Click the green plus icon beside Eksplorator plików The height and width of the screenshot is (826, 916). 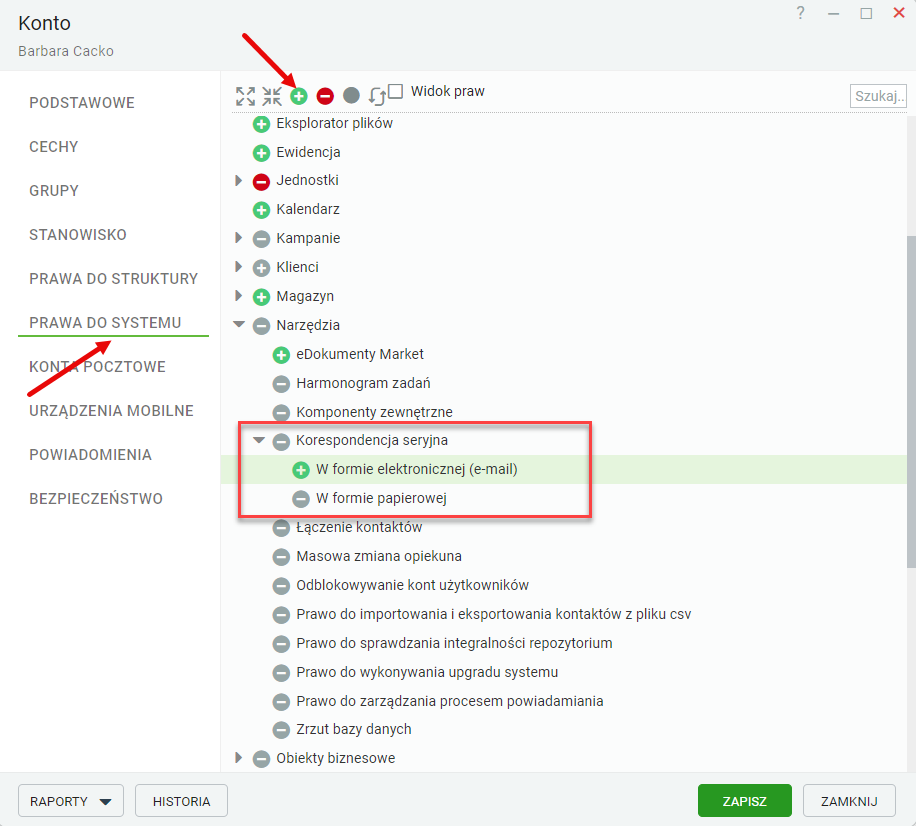[261, 124]
